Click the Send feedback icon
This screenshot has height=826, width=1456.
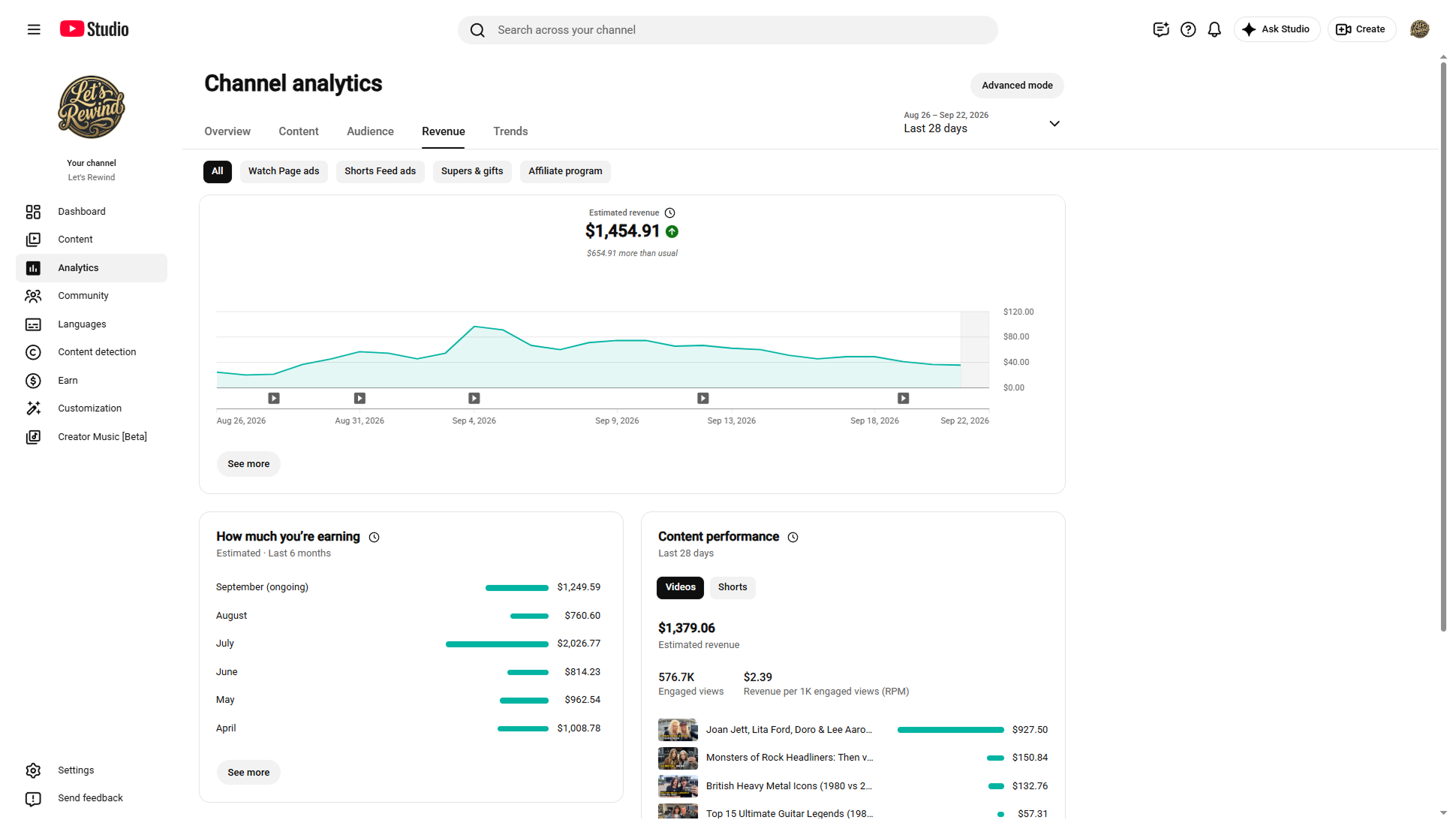(33, 798)
